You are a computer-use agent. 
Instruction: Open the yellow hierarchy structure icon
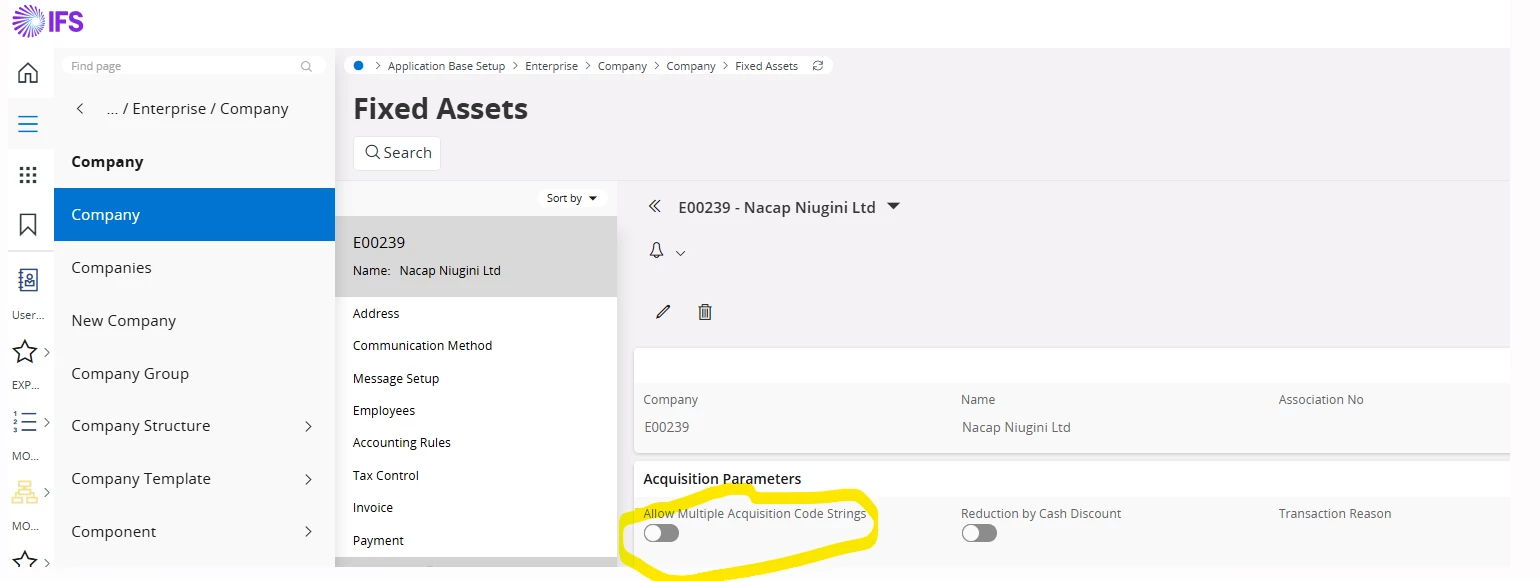click(25, 492)
